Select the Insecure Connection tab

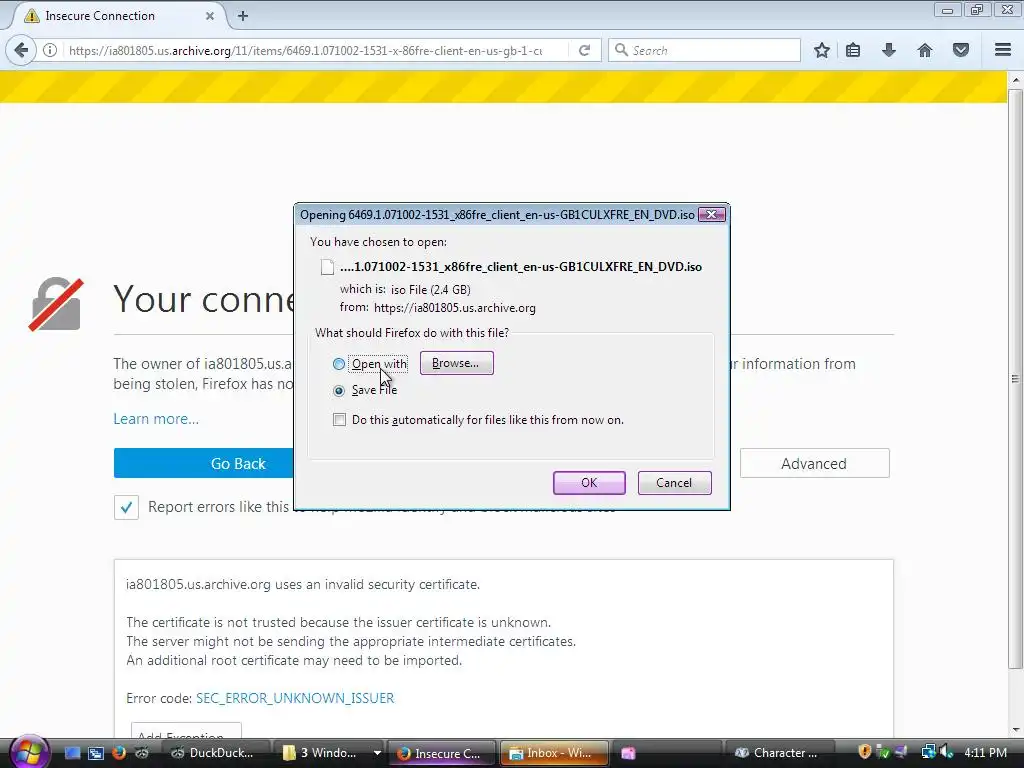point(116,16)
